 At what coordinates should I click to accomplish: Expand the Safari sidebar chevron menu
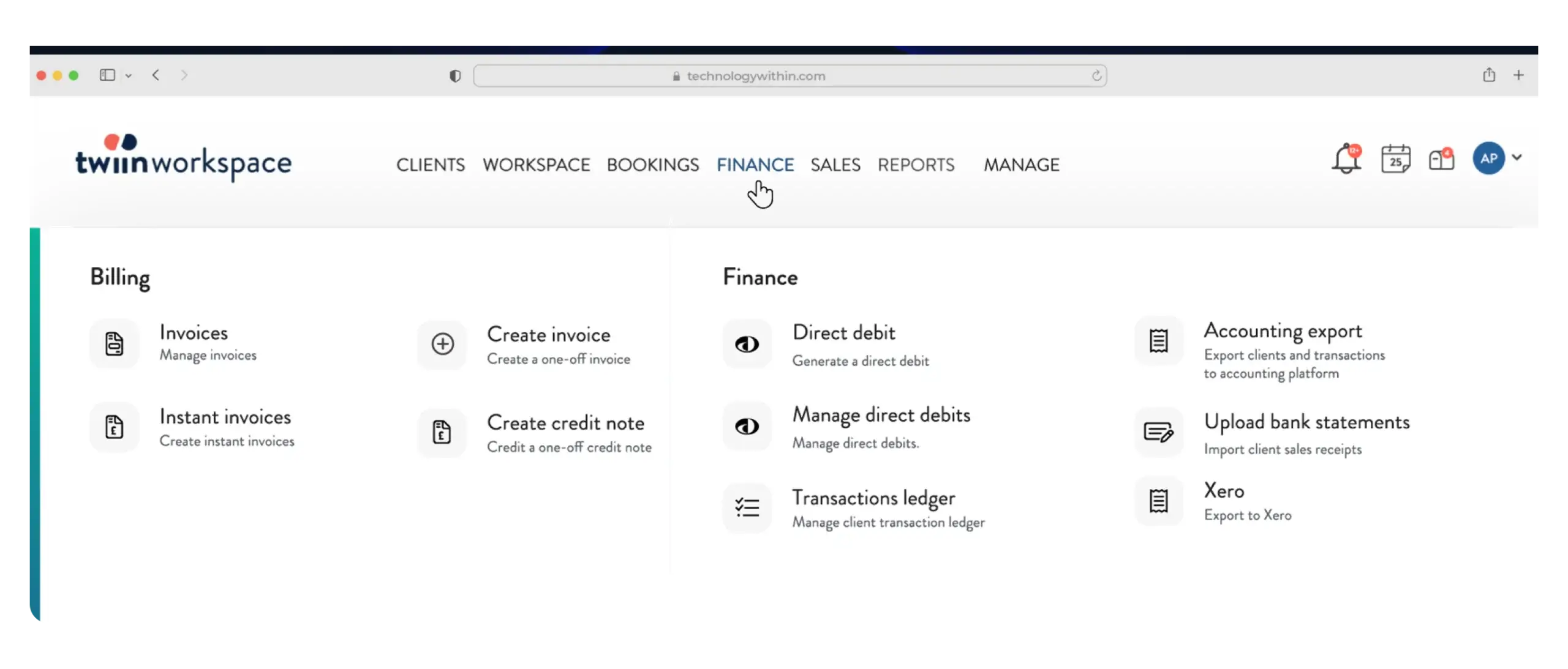[129, 76]
